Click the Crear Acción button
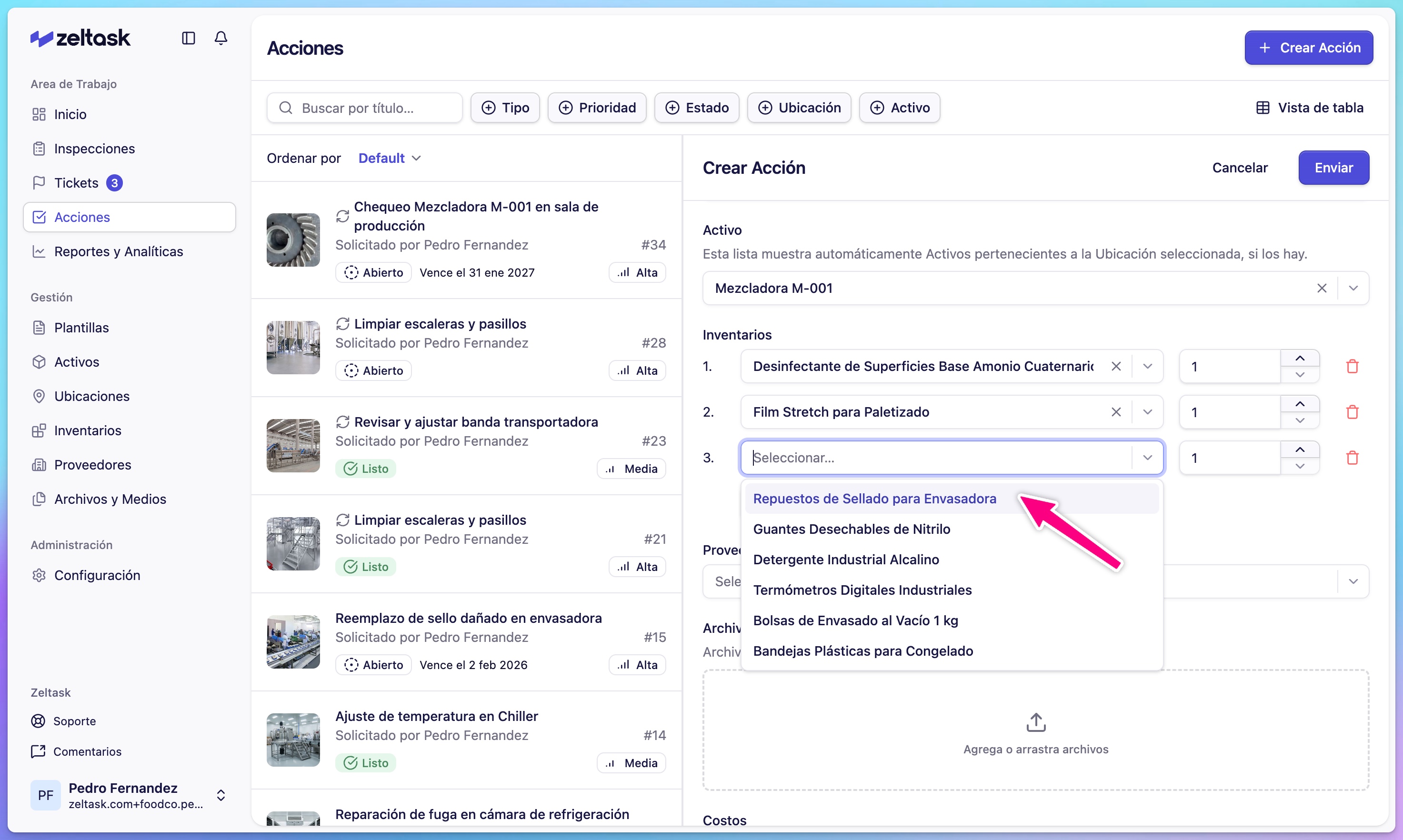This screenshot has height=840, width=1403. click(x=1309, y=48)
